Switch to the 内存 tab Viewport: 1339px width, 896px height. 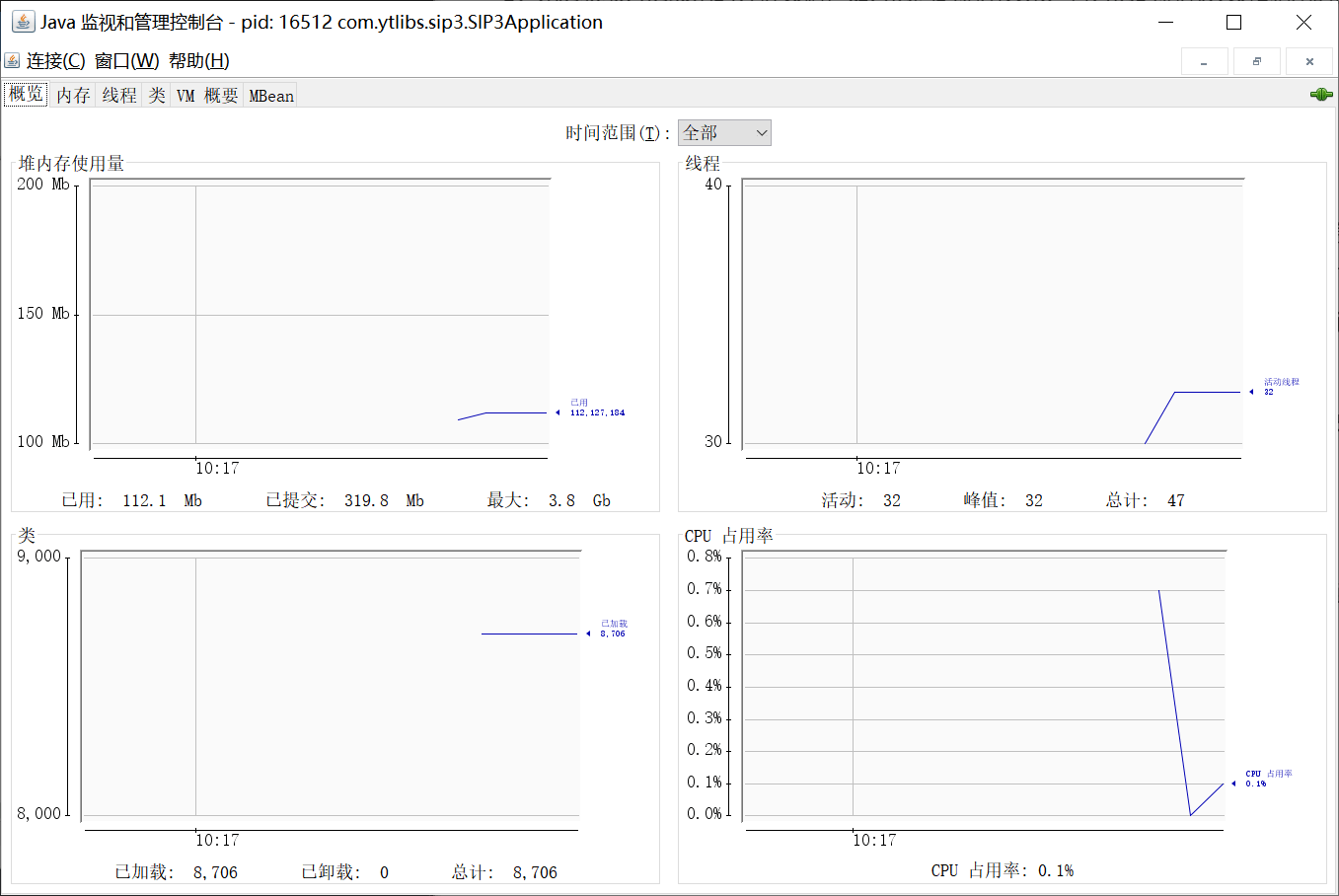tap(73, 96)
